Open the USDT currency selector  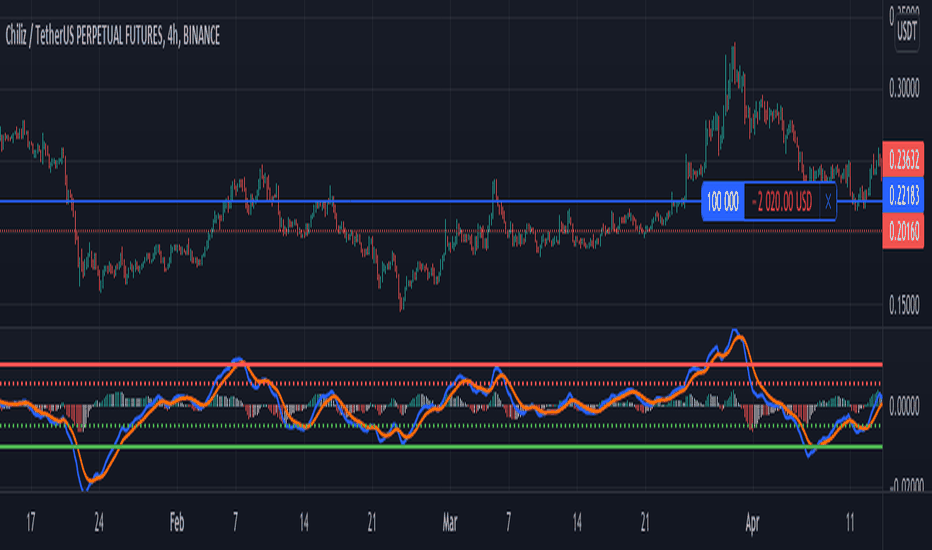[x=906, y=31]
